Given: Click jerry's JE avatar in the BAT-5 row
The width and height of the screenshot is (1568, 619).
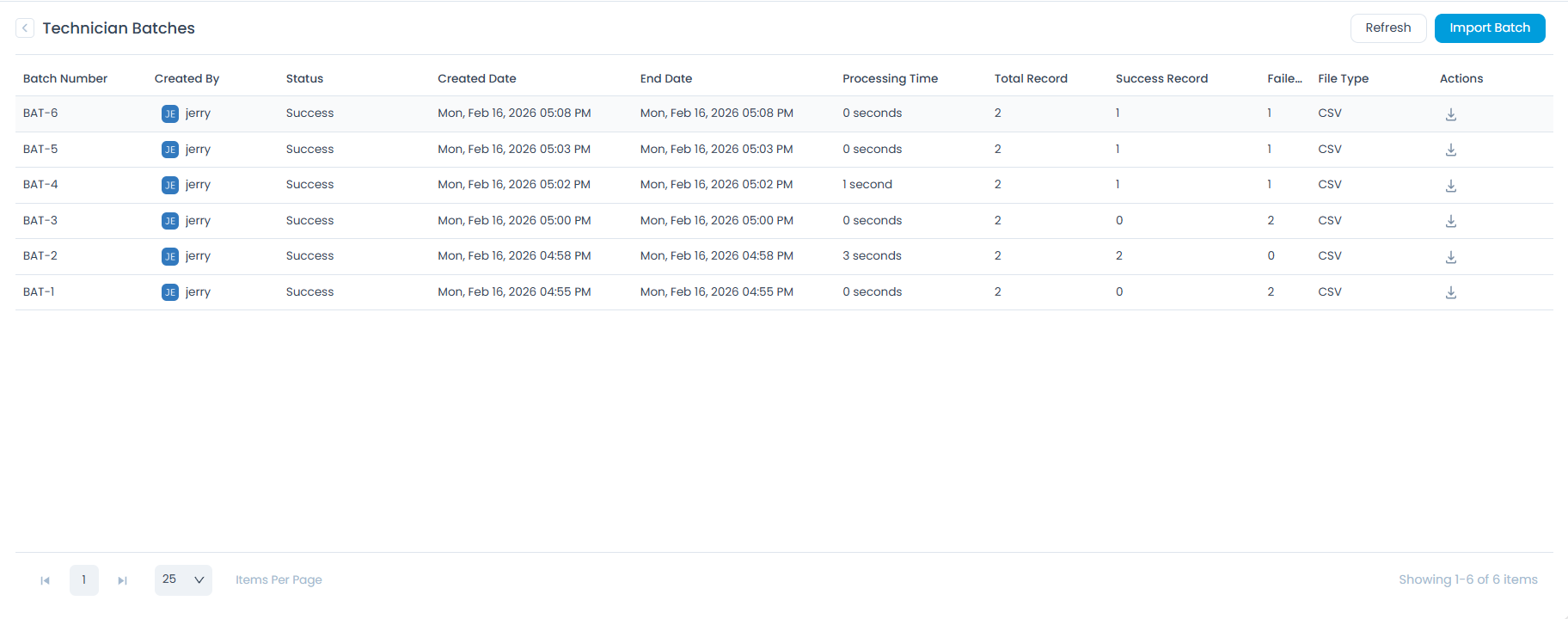Looking at the screenshot, I should [170, 150].
